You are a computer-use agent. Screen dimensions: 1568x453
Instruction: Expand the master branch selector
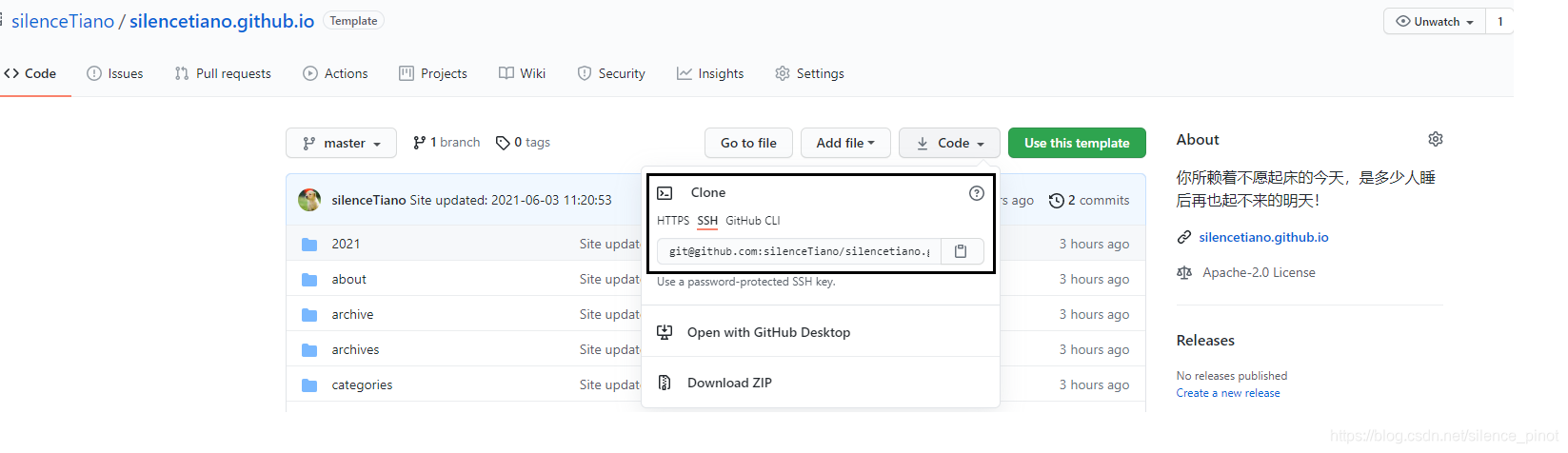pos(341,143)
